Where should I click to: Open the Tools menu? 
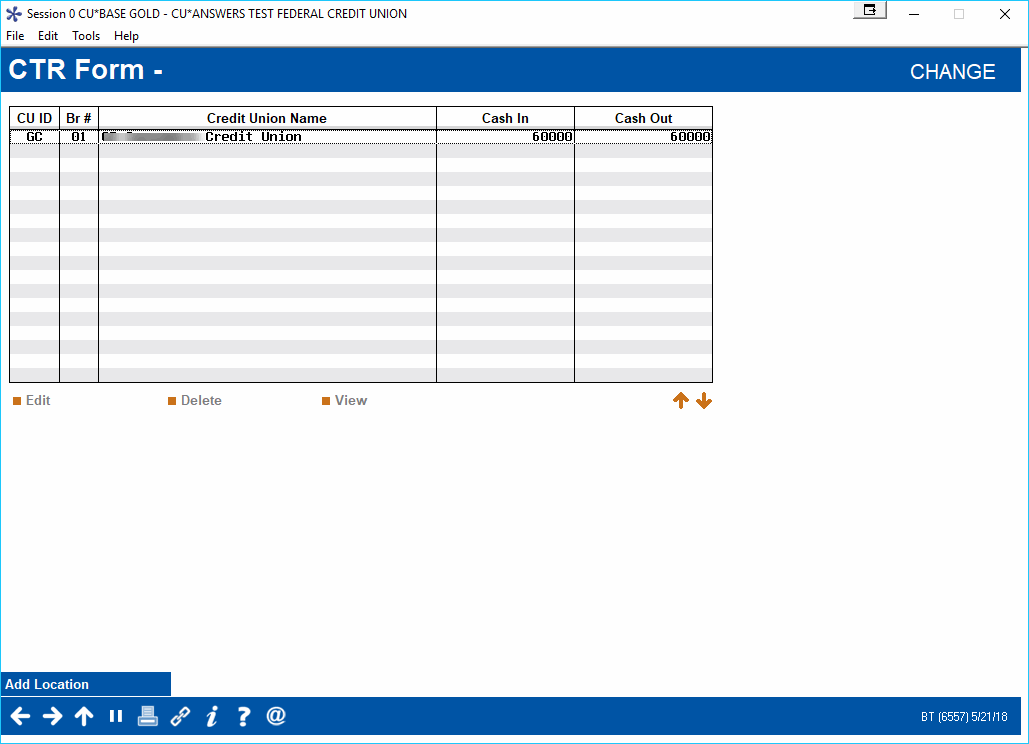[x=86, y=35]
